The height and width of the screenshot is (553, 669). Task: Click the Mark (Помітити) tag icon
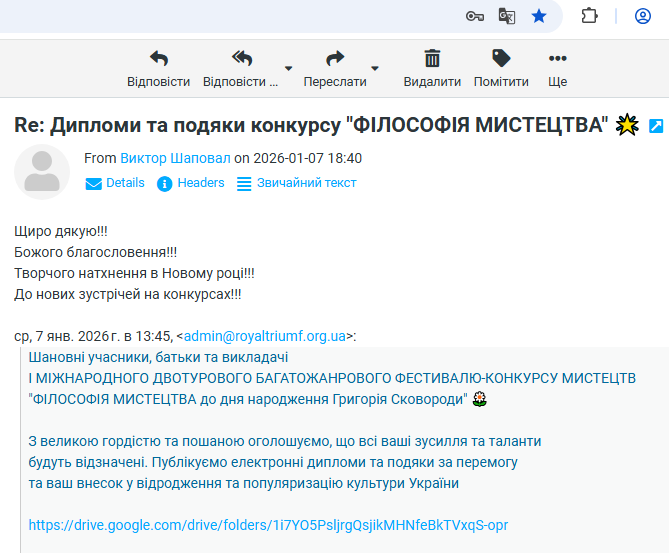501,59
